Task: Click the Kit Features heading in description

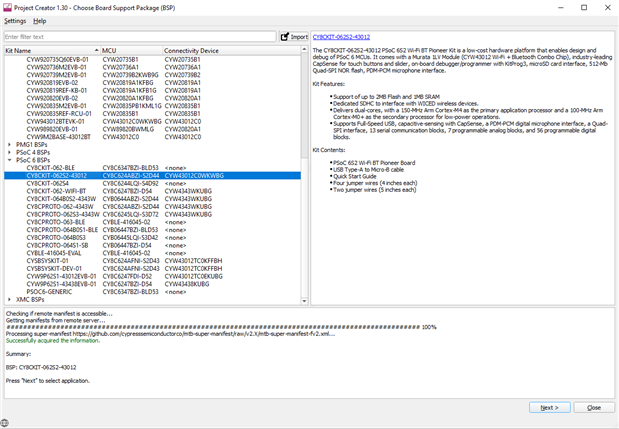Action: 328,84
